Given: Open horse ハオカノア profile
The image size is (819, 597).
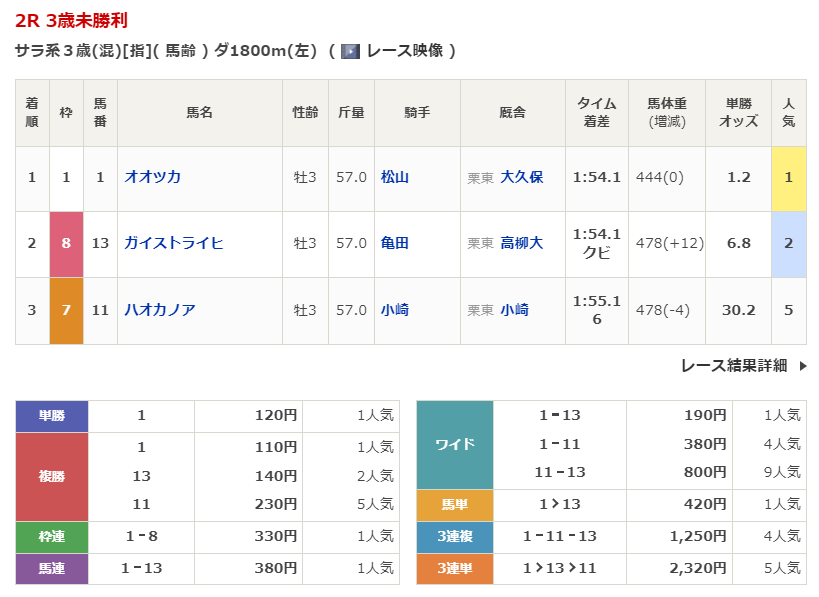Looking at the screenshot, I should [159, 310].
